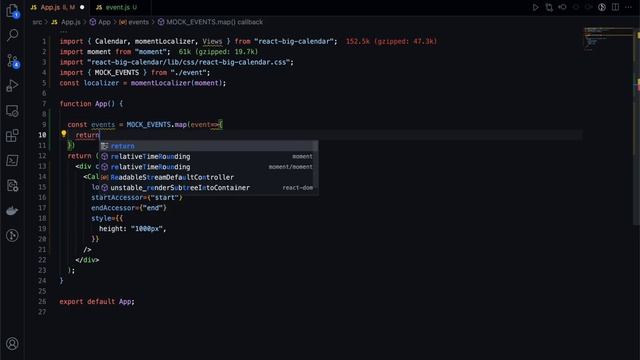The width and height of the screenshot is (640, 360).
Task: Click the split editor right icon
Action: tap(615, 7)
